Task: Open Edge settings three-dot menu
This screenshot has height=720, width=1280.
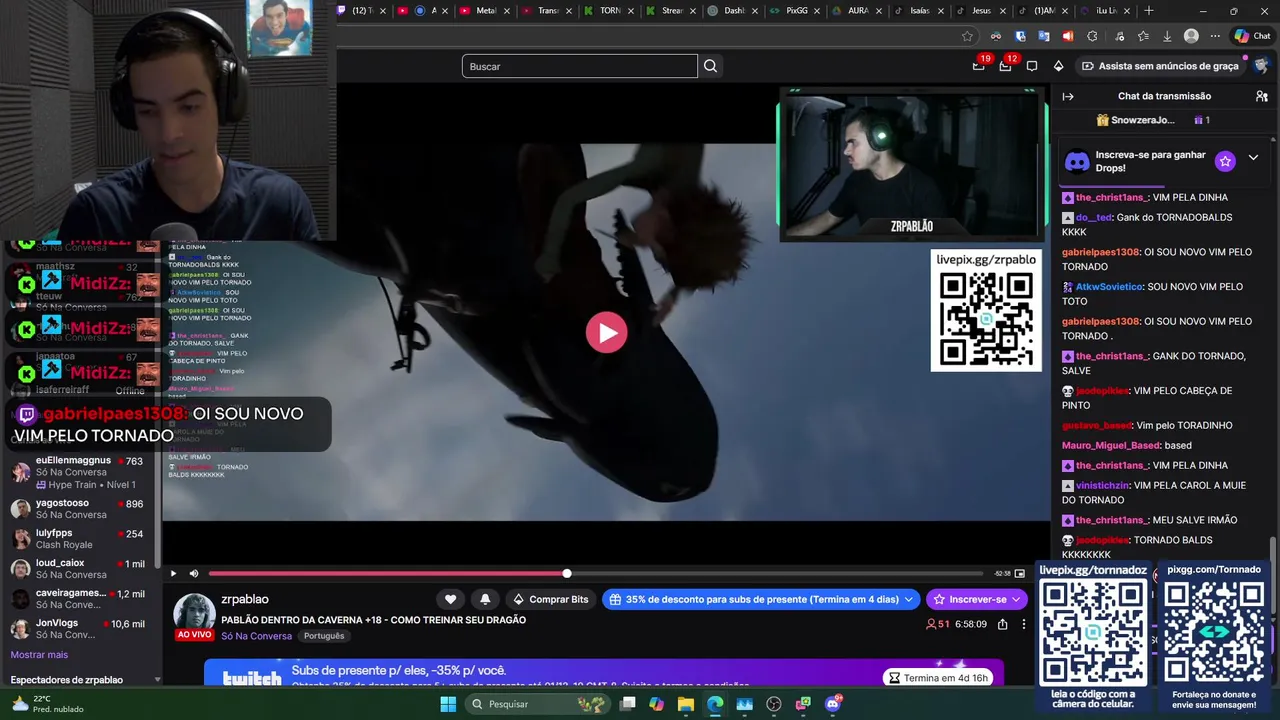Action: pyautogui.click(x=1215, y=36)
